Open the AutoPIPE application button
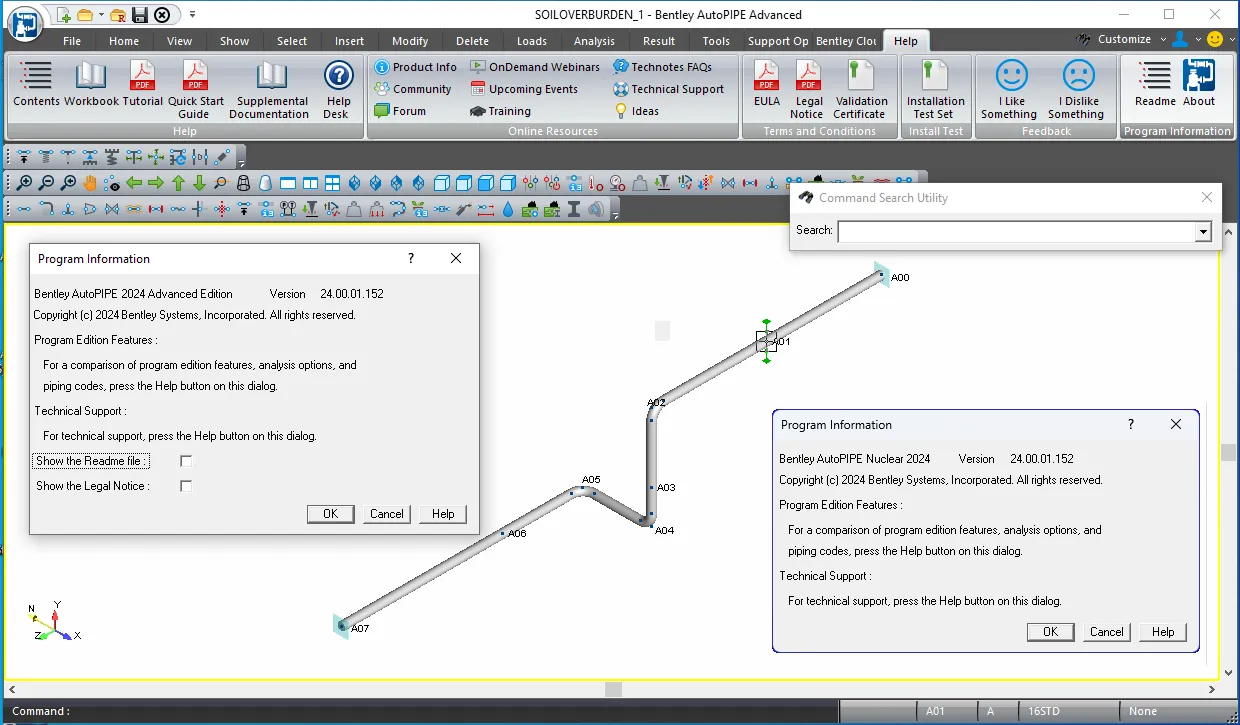1240x725 pixels. coord(25,23)
